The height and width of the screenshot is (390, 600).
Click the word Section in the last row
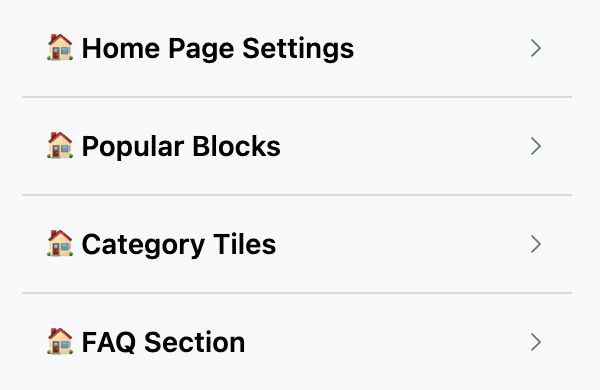195,342
